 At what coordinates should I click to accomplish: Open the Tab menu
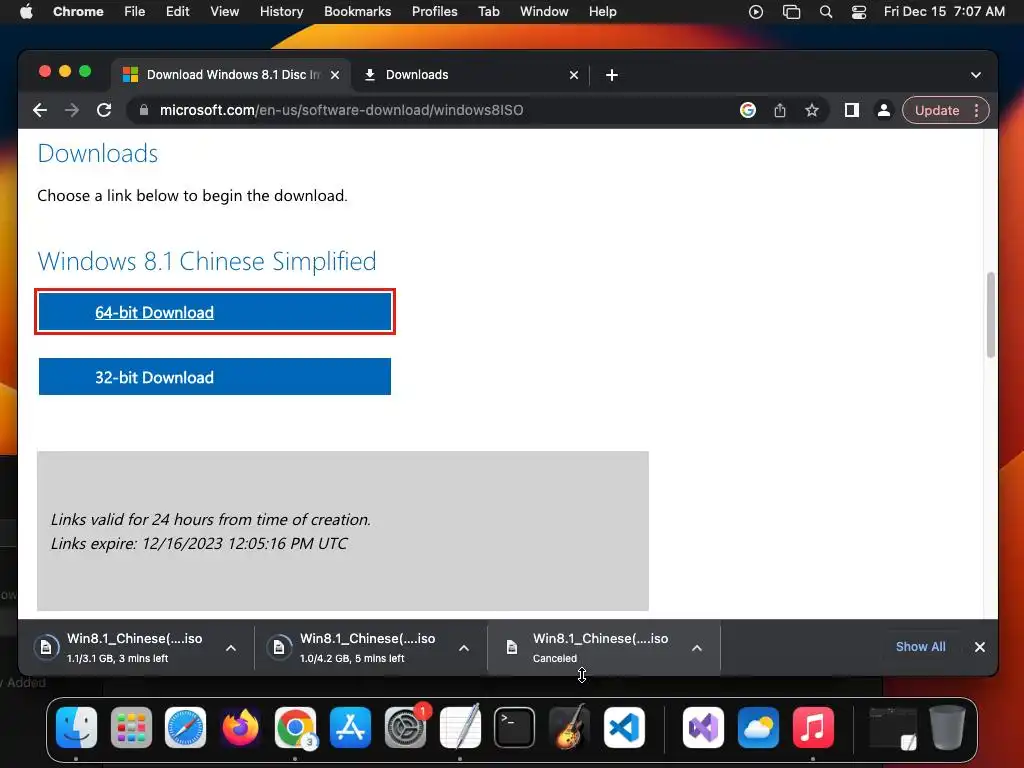[x=488, y=11]
